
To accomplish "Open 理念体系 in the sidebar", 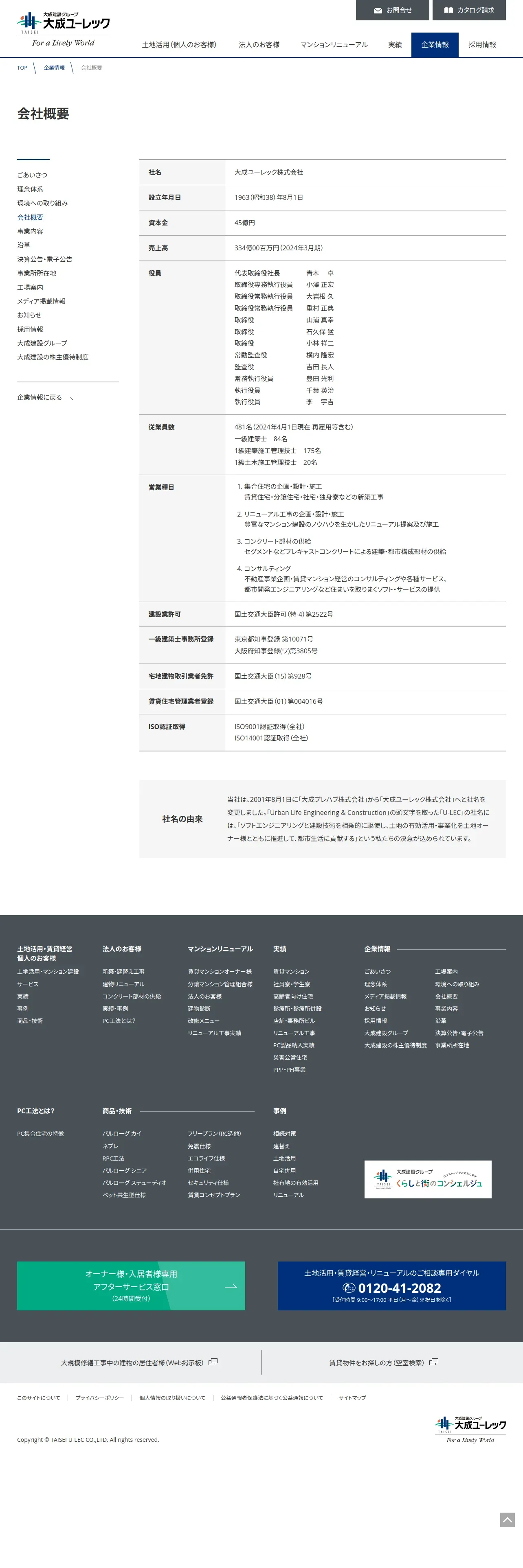I will click(30, 189).
